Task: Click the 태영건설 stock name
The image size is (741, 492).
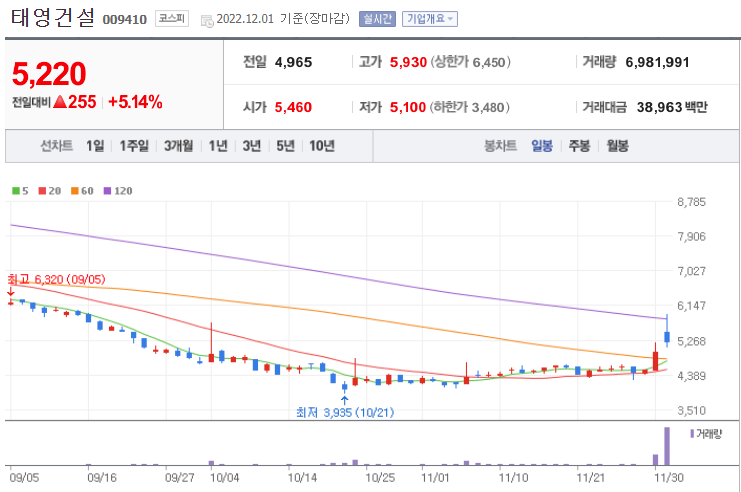Action: (x=52, y=18)
